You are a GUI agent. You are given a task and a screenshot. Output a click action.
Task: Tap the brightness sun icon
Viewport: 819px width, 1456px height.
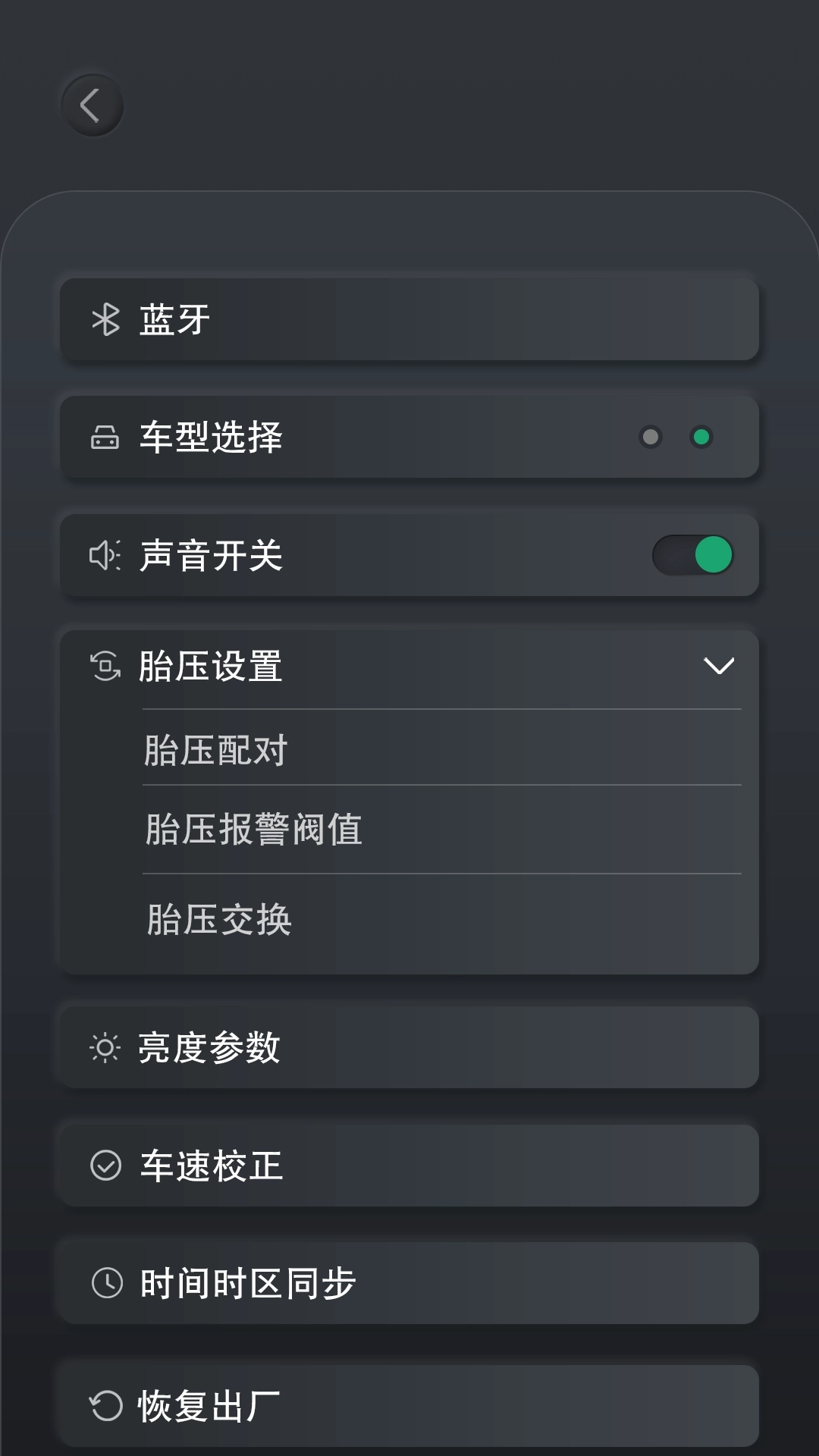(x=105, y=1048)
